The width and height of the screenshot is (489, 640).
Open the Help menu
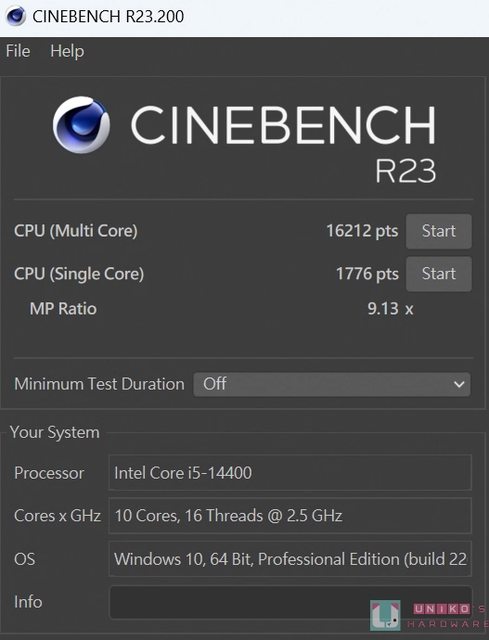coord(67,51)
